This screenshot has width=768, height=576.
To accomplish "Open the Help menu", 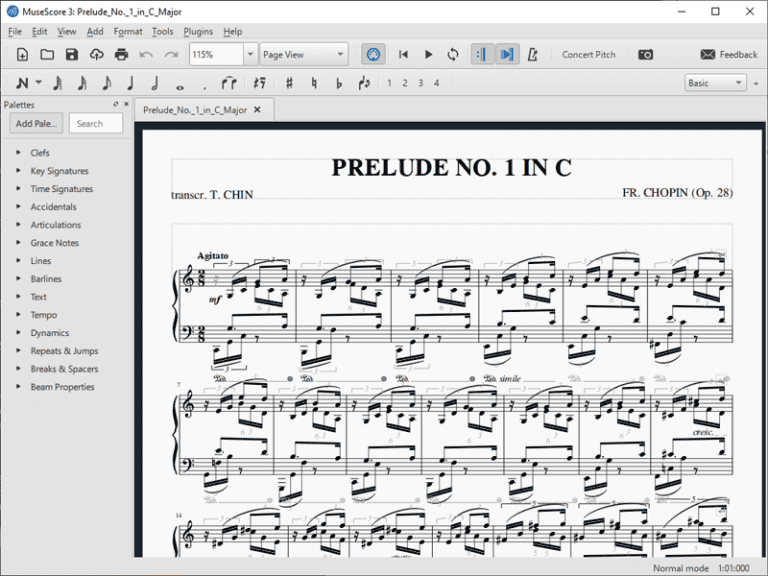I will [x=233, y=31].
